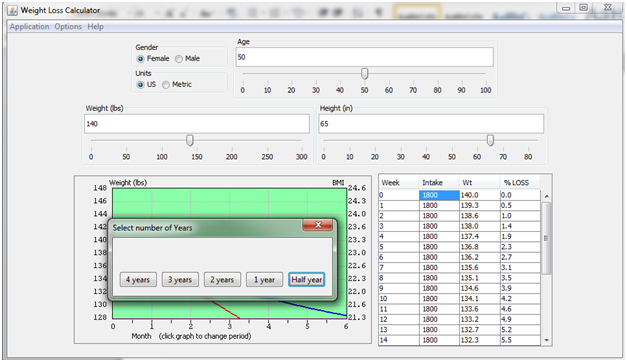Click the table scrollbar up arrow
The width and height of the screenshot is (627, 362).
point(546,196)
